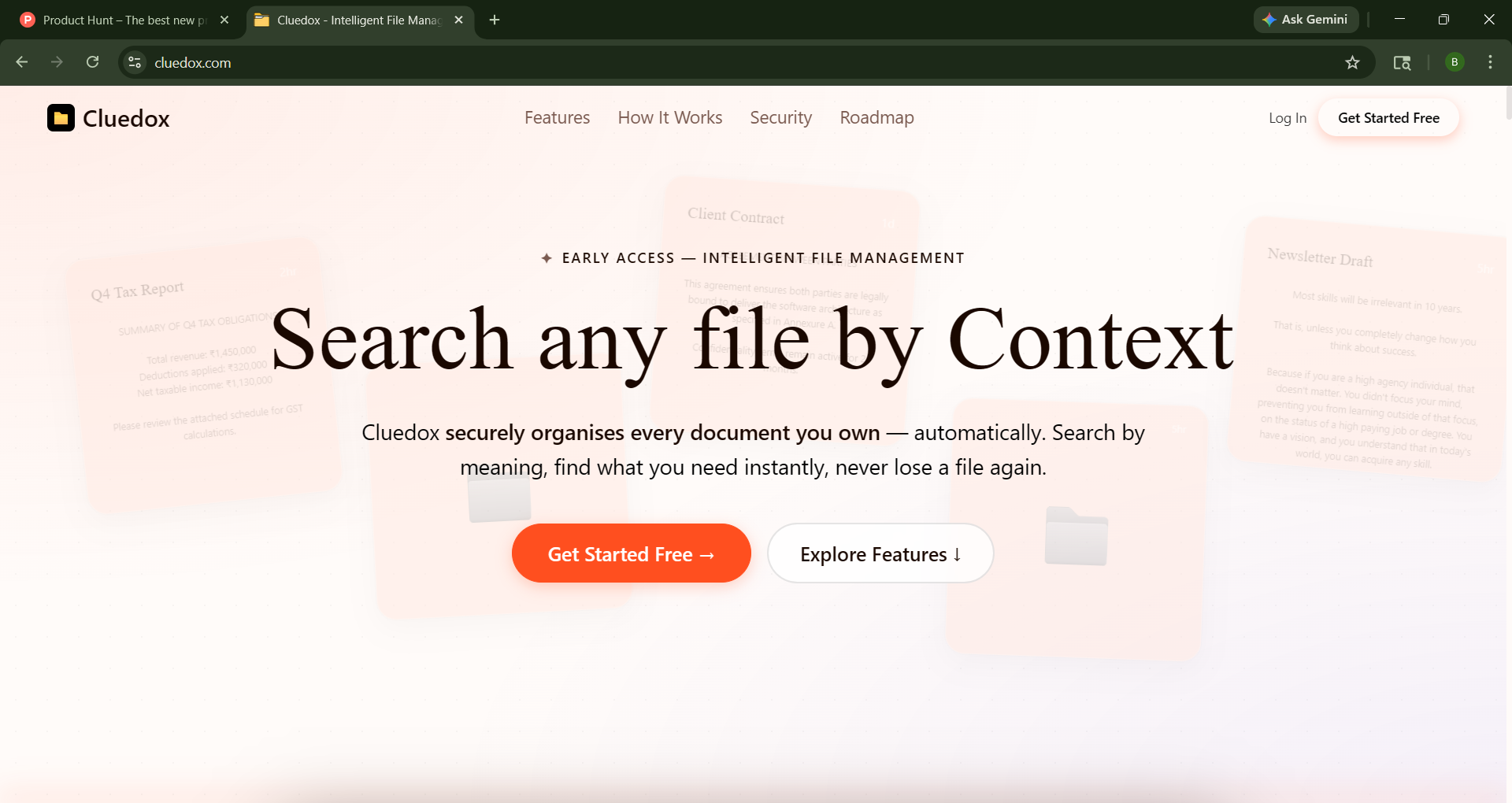Restore down the Chrome window

1443,20
